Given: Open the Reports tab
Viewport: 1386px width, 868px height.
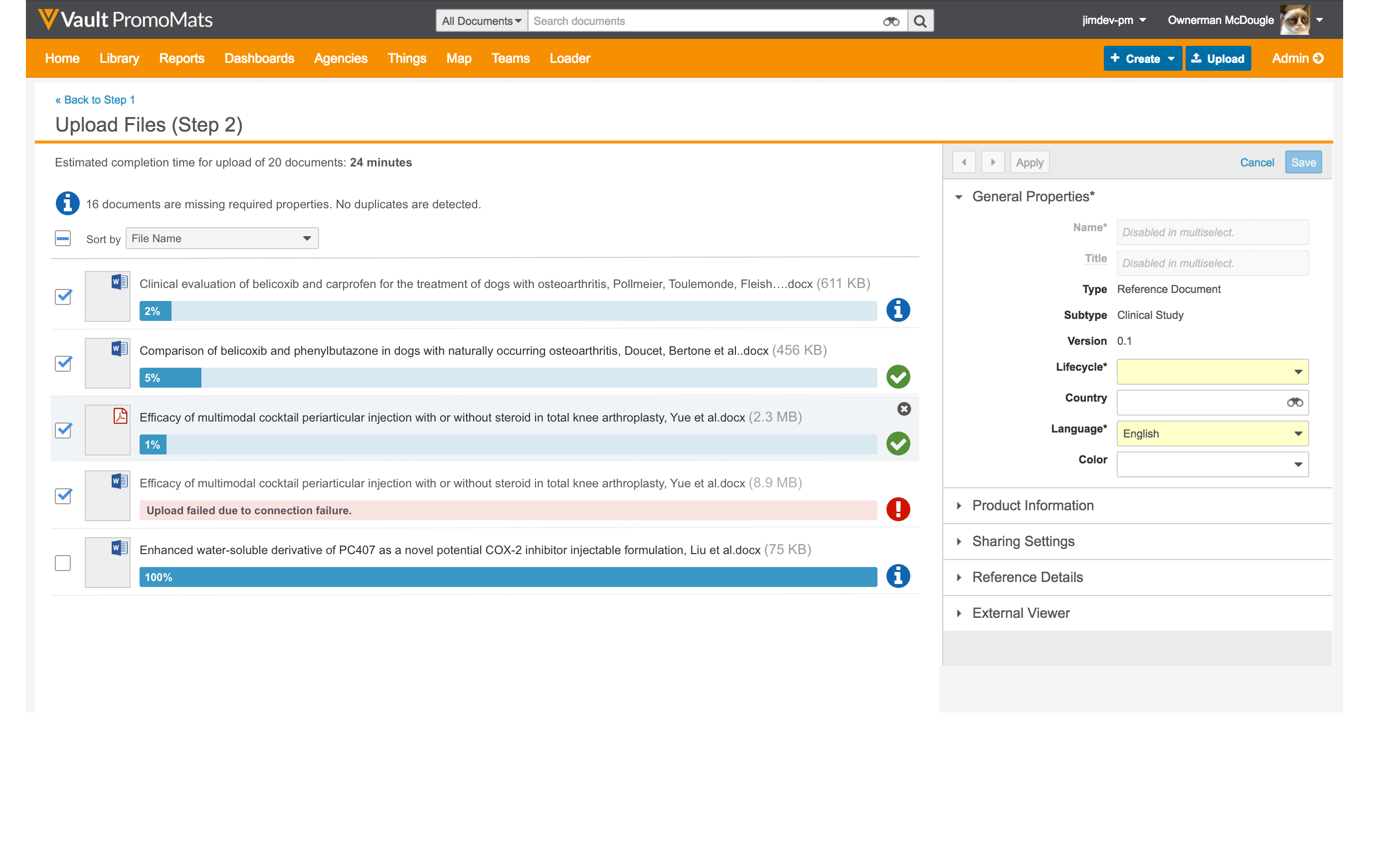Looking at the screenshot, I should [181, 59].
